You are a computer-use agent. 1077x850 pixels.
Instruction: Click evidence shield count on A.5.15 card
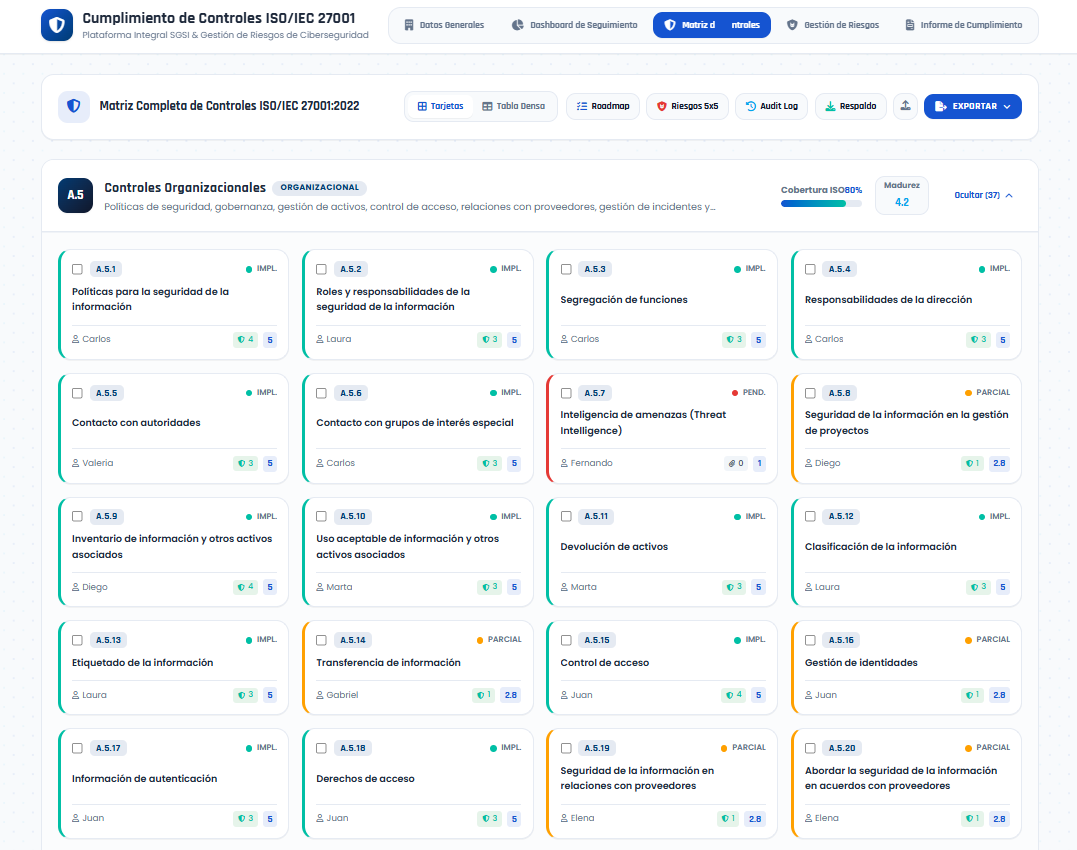pos(734,695)
